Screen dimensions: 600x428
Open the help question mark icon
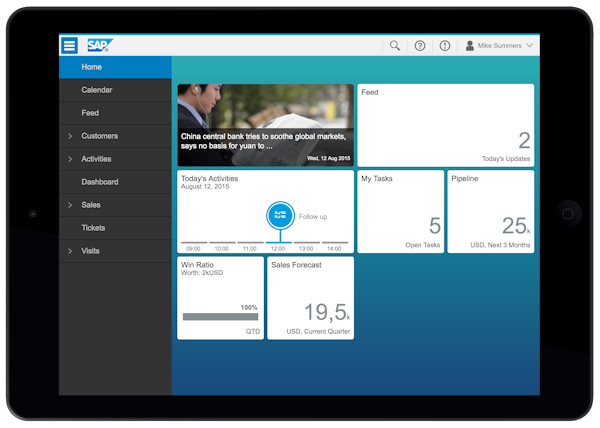coord(420,45)
